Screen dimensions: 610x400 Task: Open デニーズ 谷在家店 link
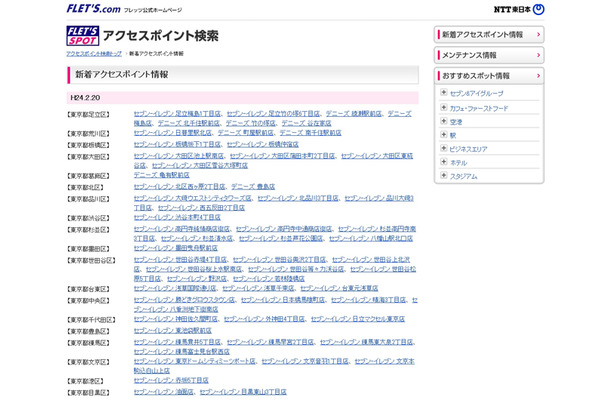tap(306, 123)
